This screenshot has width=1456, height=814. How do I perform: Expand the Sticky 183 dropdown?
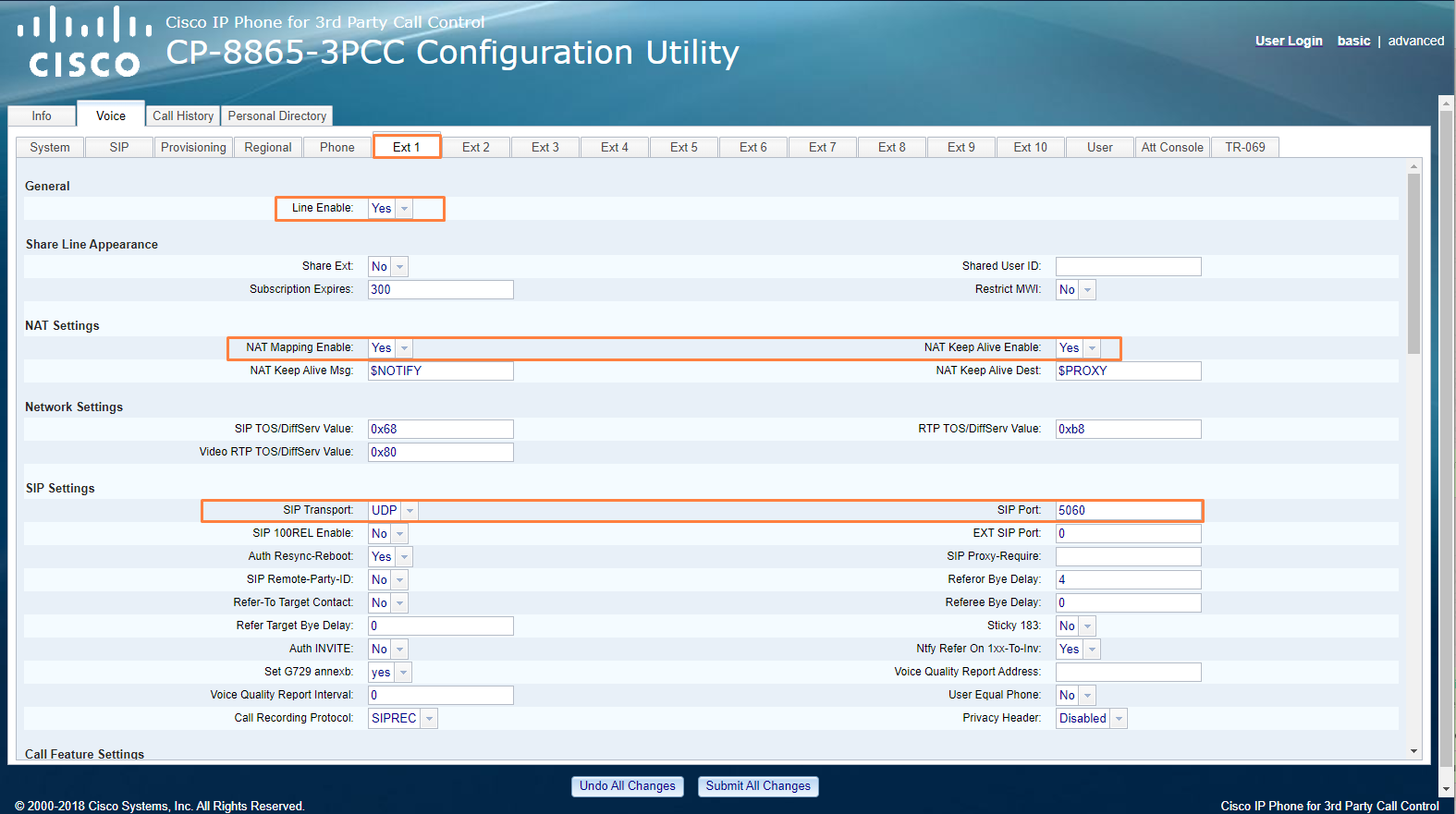tap(1075, 626)
